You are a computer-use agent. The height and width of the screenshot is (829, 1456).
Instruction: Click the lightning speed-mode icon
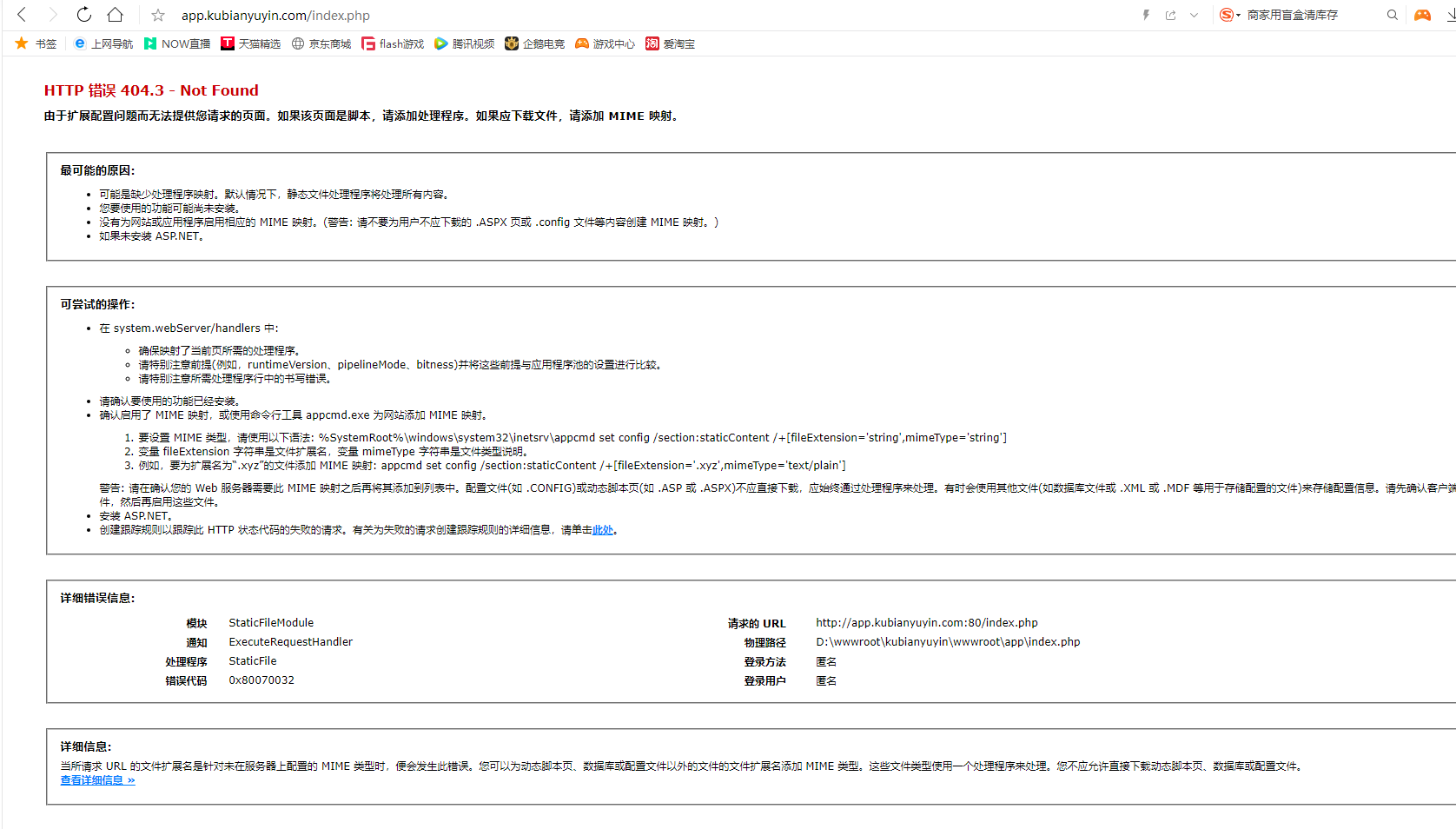(x=1146, y=15)
